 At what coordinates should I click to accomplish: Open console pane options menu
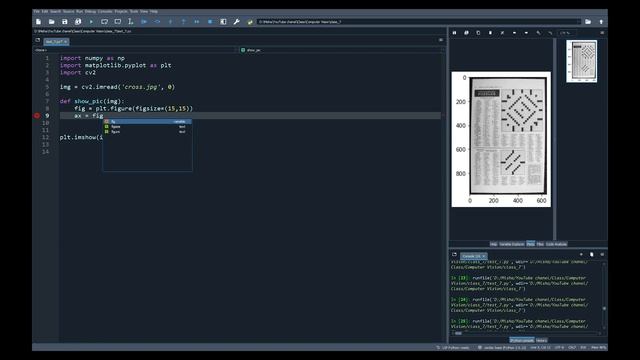tap(602, 254)
